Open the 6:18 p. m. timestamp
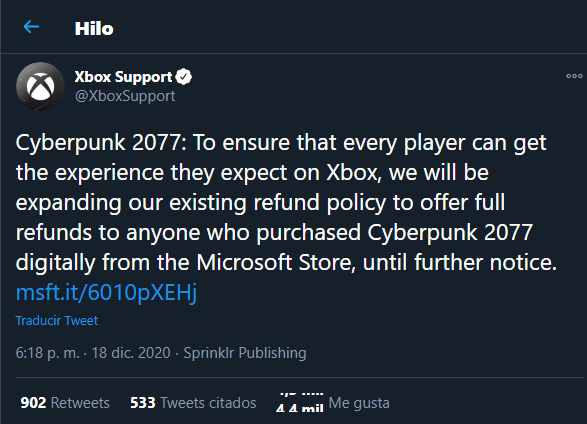 click(x=48, y=353)
